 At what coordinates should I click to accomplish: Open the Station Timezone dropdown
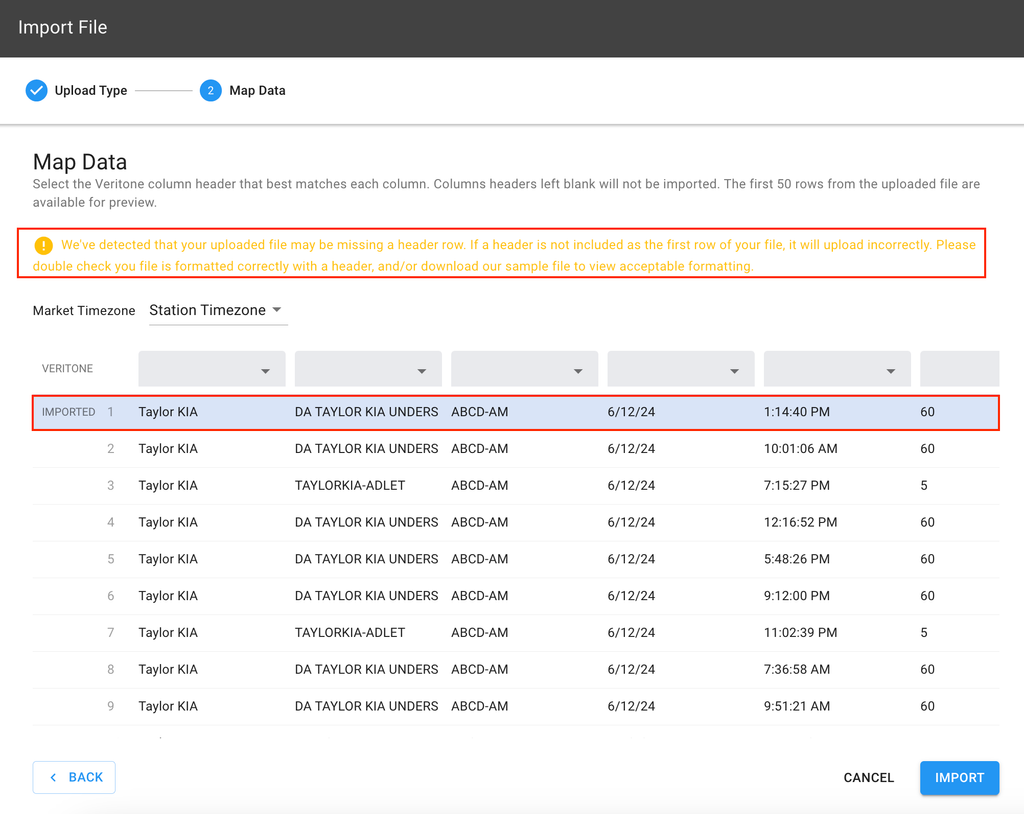click(x=217, y=311)
